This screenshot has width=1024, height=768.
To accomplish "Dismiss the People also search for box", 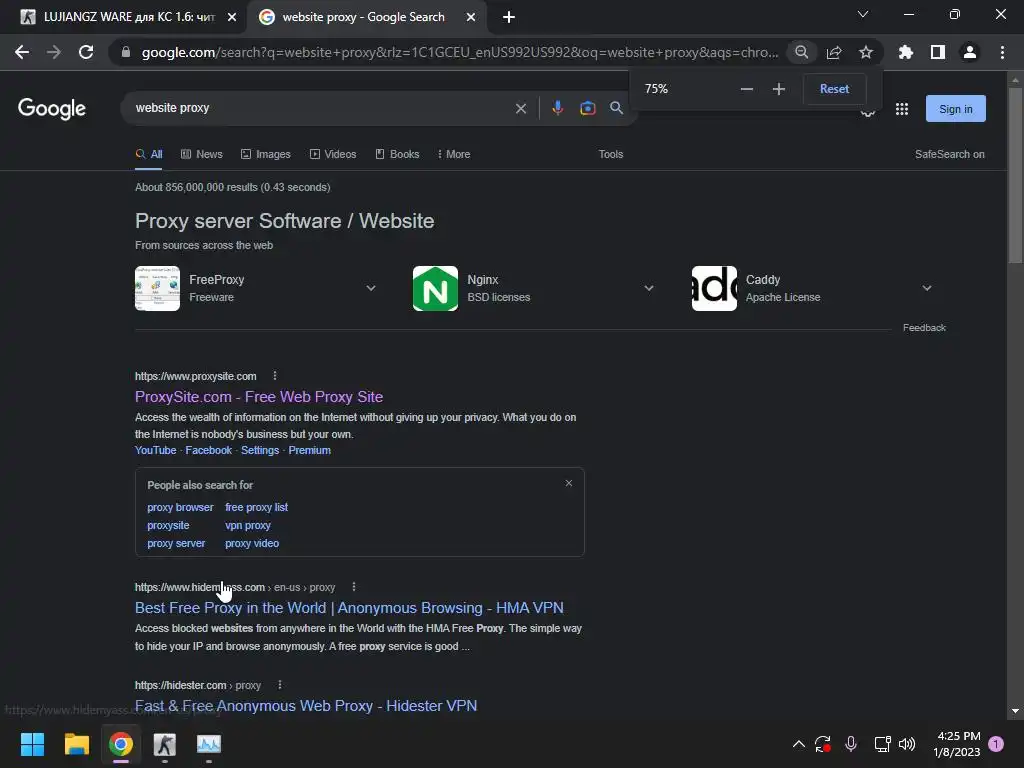I will tap(569, 483).
